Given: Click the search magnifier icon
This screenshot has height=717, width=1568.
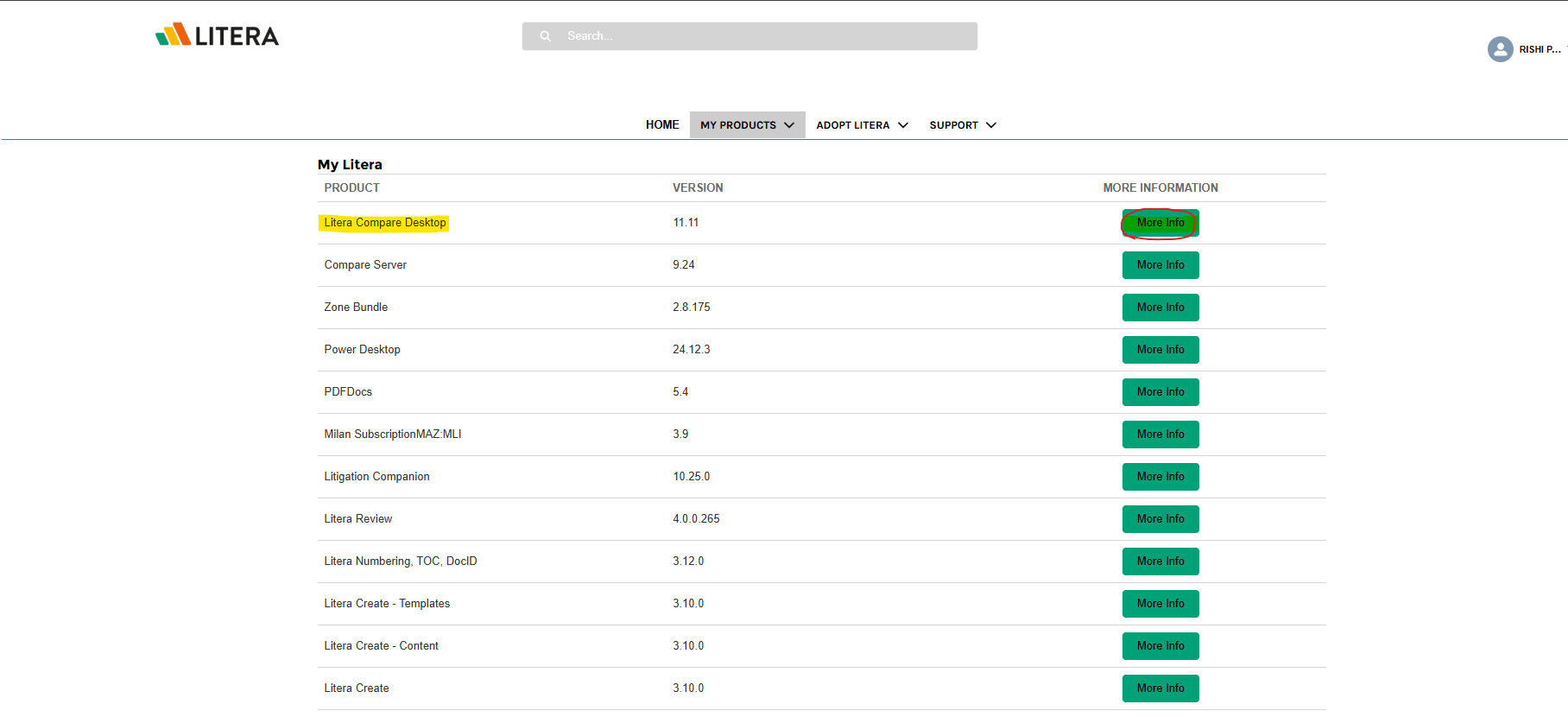Looking at the screenshot, I should coord(546,36).
